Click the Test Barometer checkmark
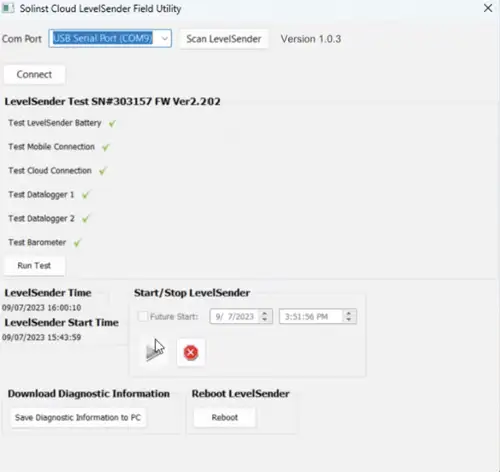Image resolution: width=500 pixels, height=472 pixels. click(x=77, y=243)
